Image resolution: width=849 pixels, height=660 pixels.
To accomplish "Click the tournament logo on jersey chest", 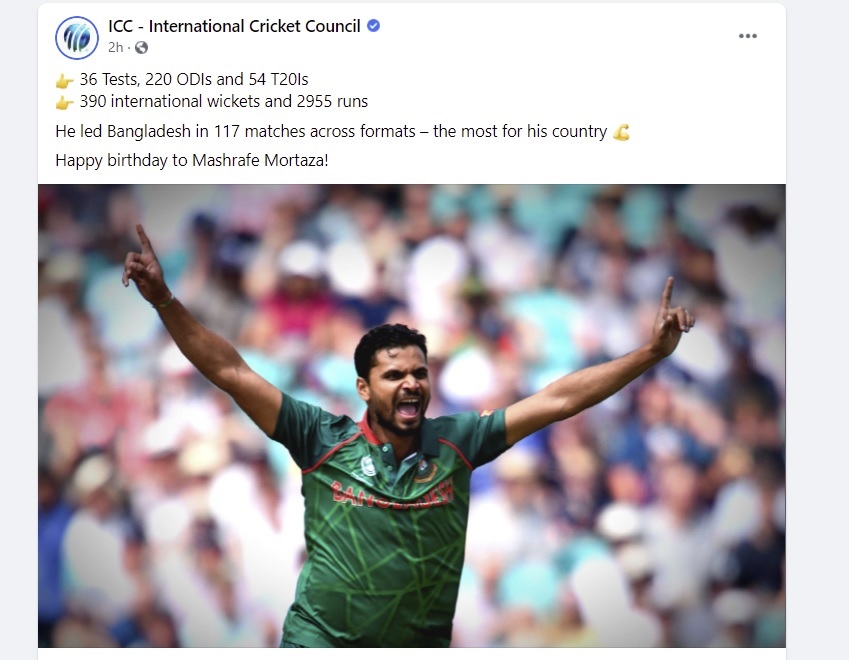I will tap(369, 466).
